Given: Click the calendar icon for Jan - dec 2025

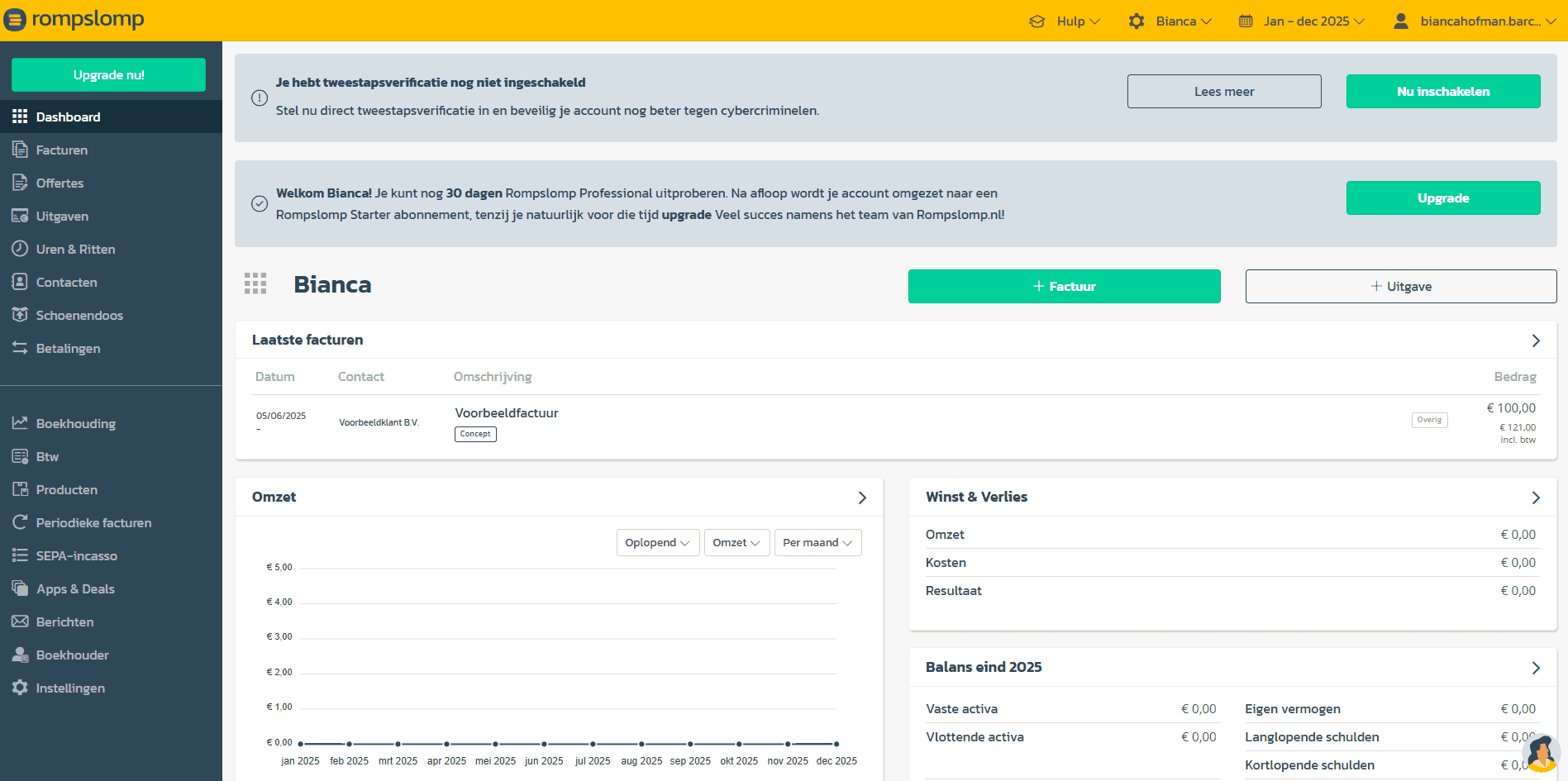Looking at the screenshot, I should (x=1246, y=21).
